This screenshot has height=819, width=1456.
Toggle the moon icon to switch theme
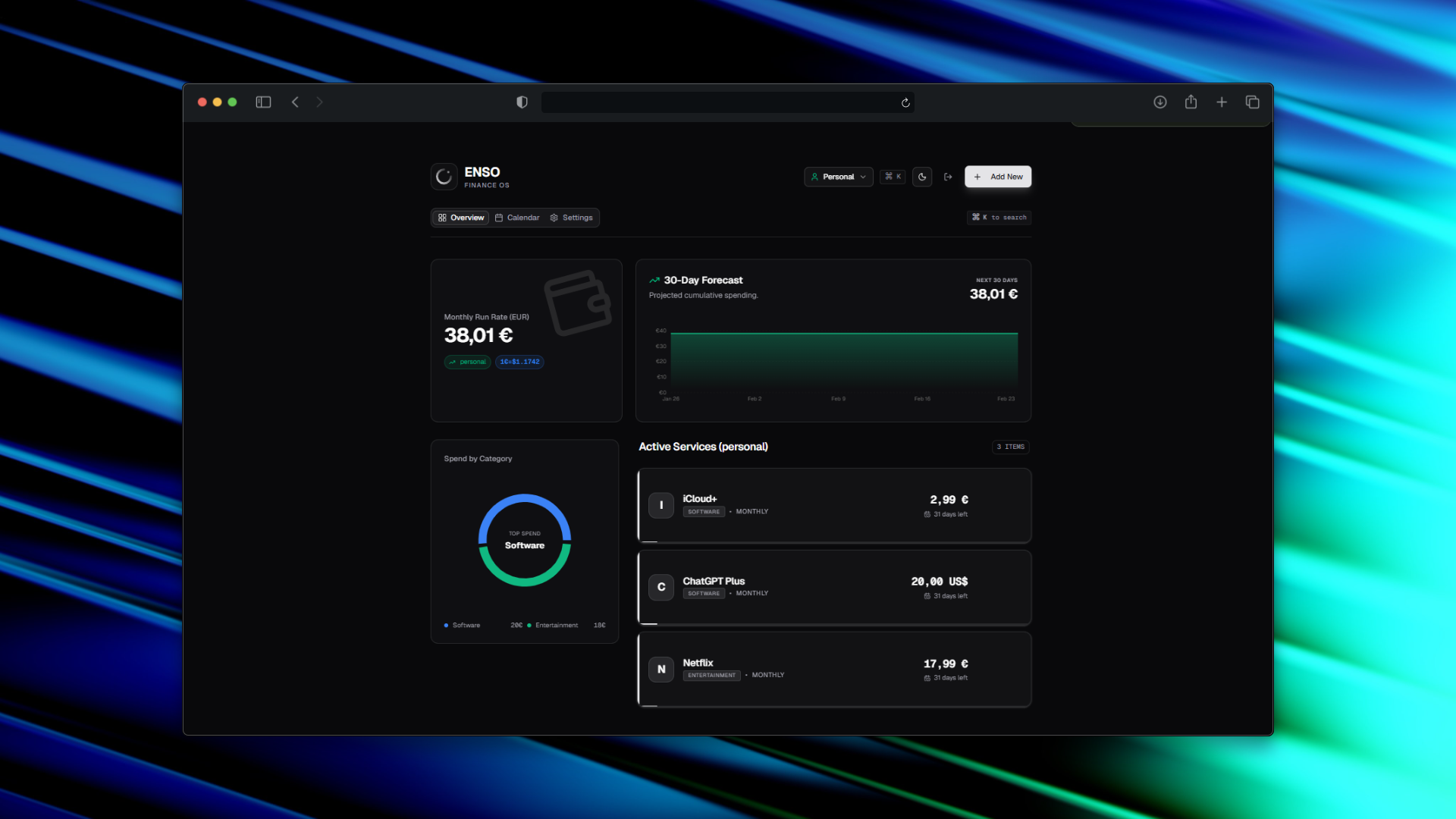(x=922, y=177)
